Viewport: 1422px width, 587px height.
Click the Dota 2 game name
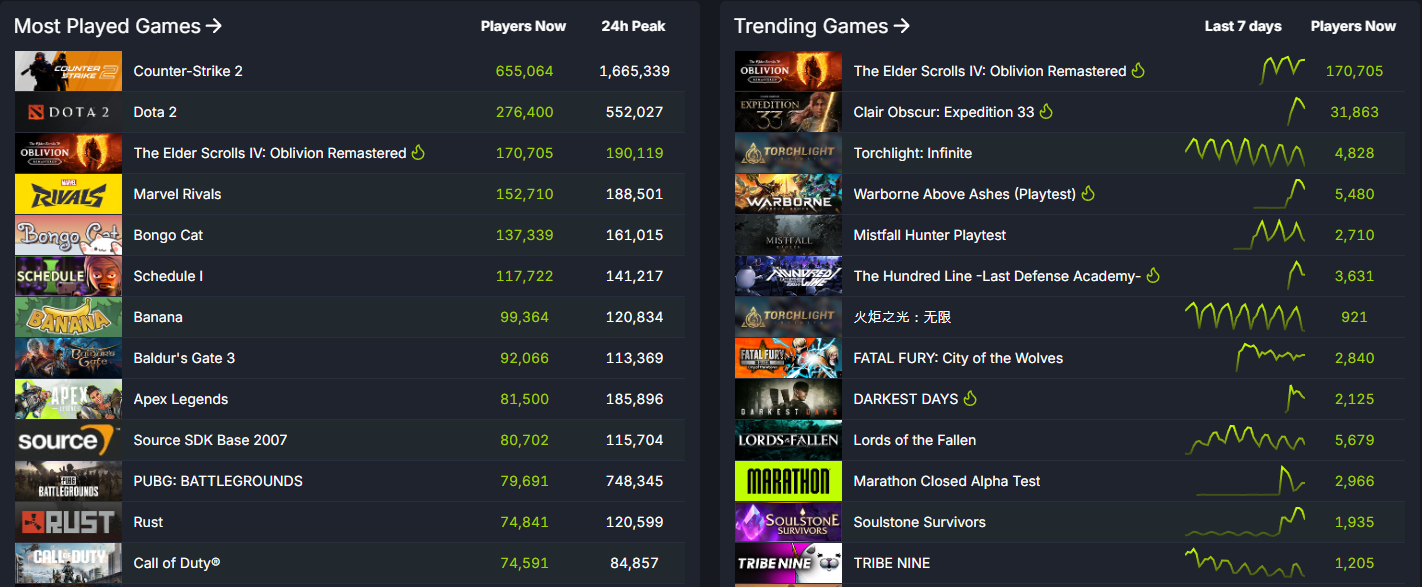tap(155, 112)
